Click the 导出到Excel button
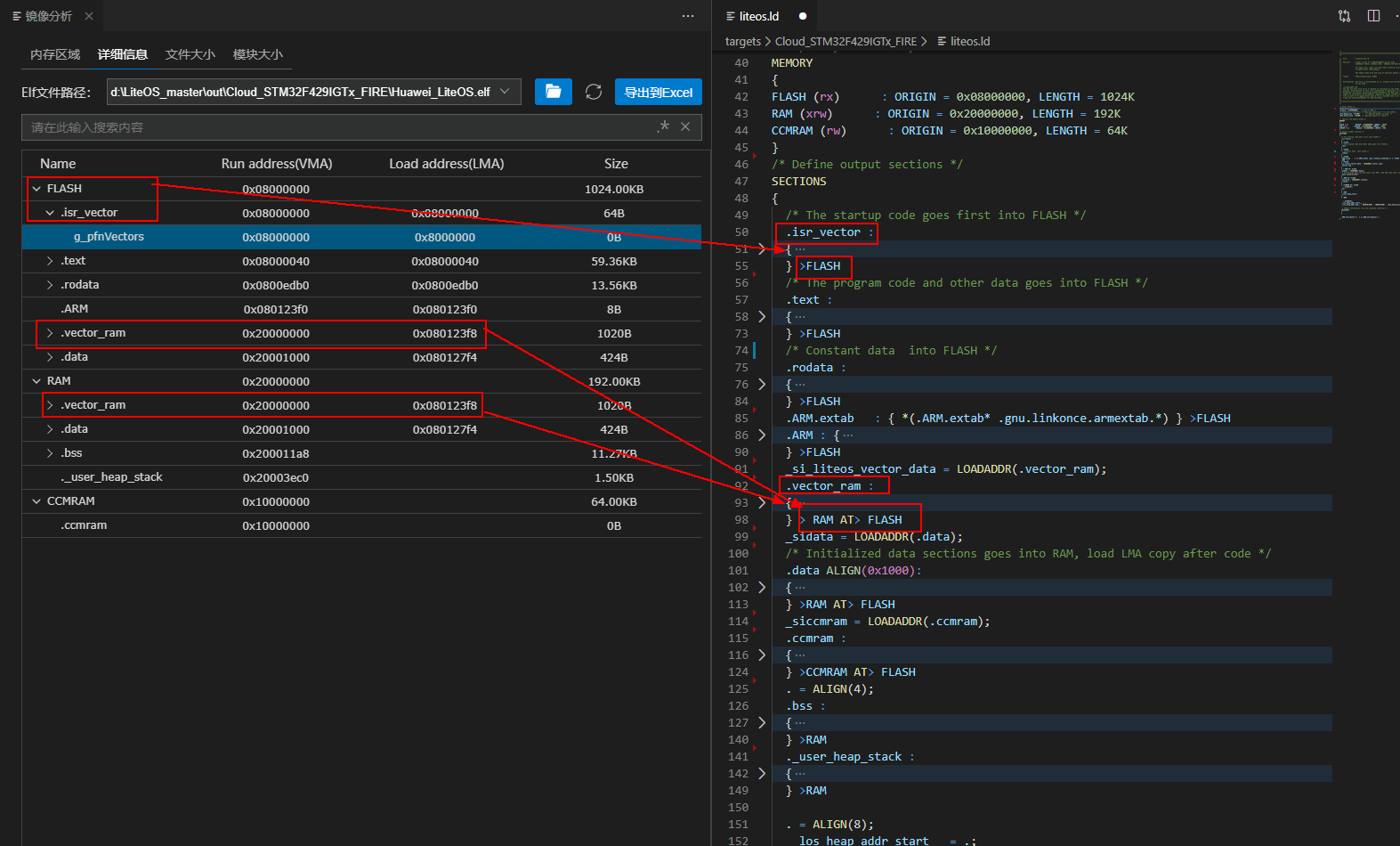This screenshot has height=846, width=1400. tap(658, 92)
